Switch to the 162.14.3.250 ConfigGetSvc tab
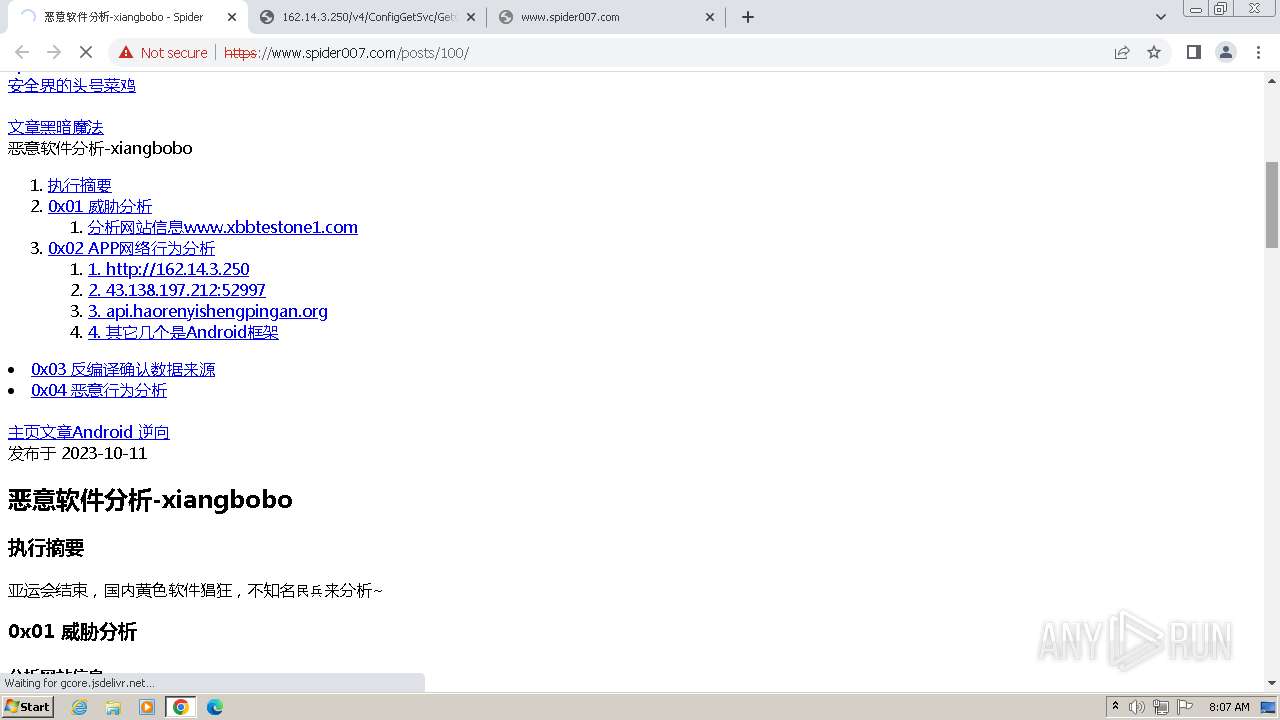The image size is (1280, 720). click(367, 17)
